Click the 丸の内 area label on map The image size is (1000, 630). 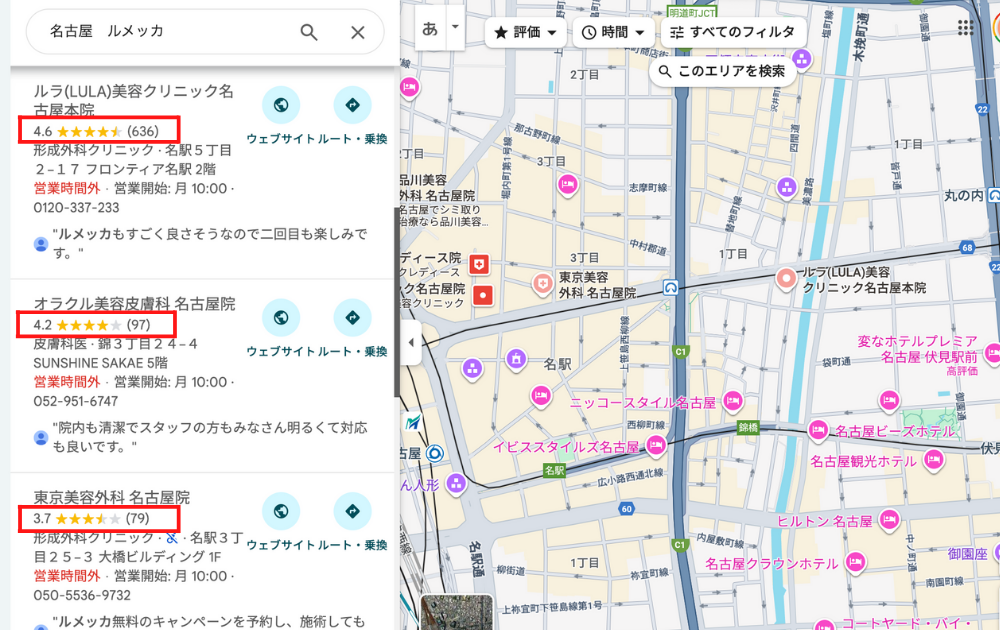964,196
